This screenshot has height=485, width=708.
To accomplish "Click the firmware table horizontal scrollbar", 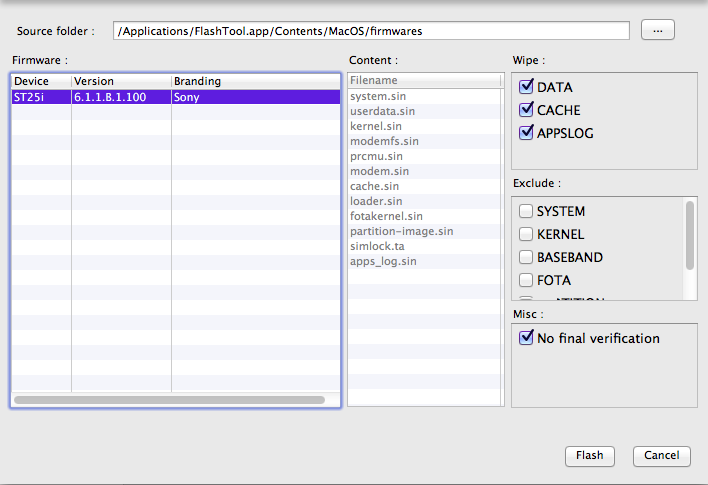I will [170, 400].
